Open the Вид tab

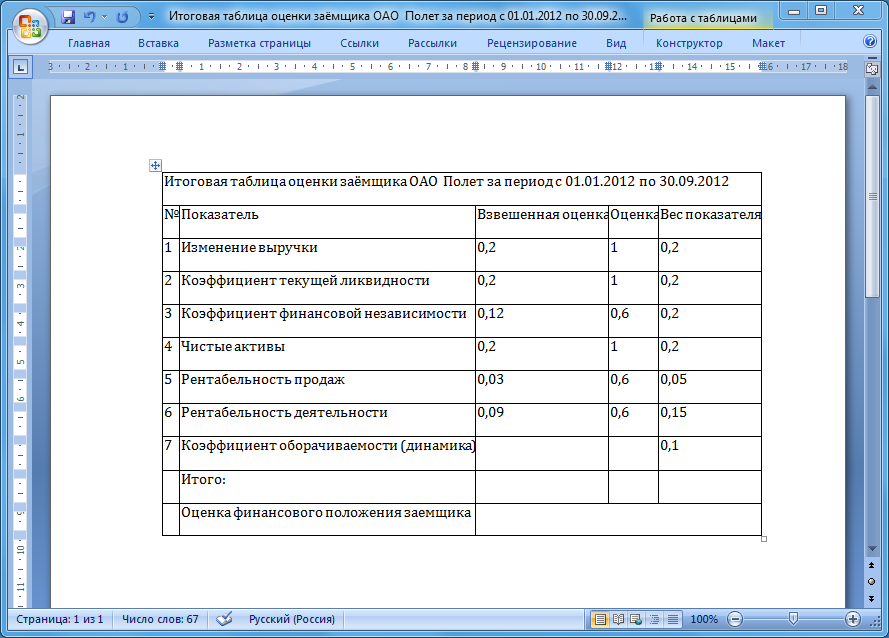616,43
